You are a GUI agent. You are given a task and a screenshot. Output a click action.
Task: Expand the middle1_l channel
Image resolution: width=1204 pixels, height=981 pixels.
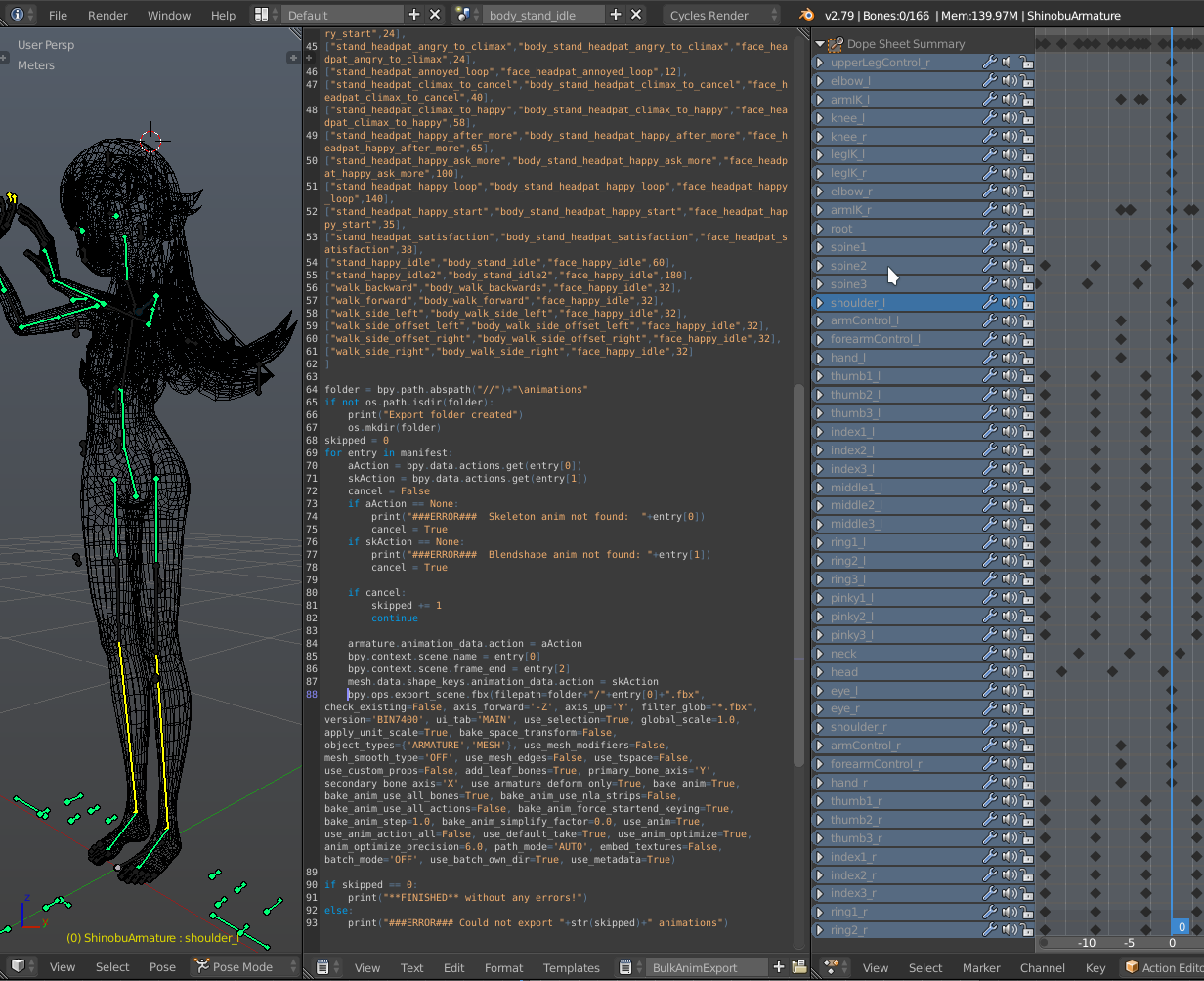820,488
